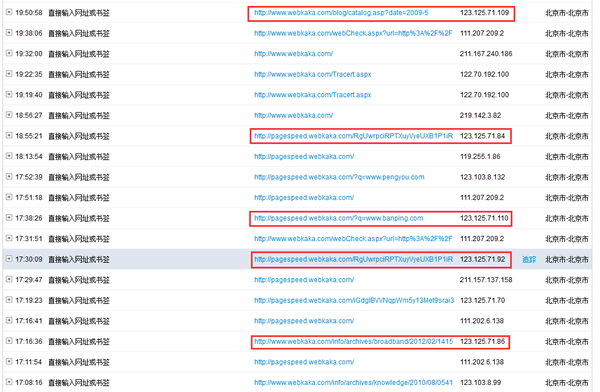Expand the 17:16:41 visit entry

pyautogui.click(x=9, y=320)
